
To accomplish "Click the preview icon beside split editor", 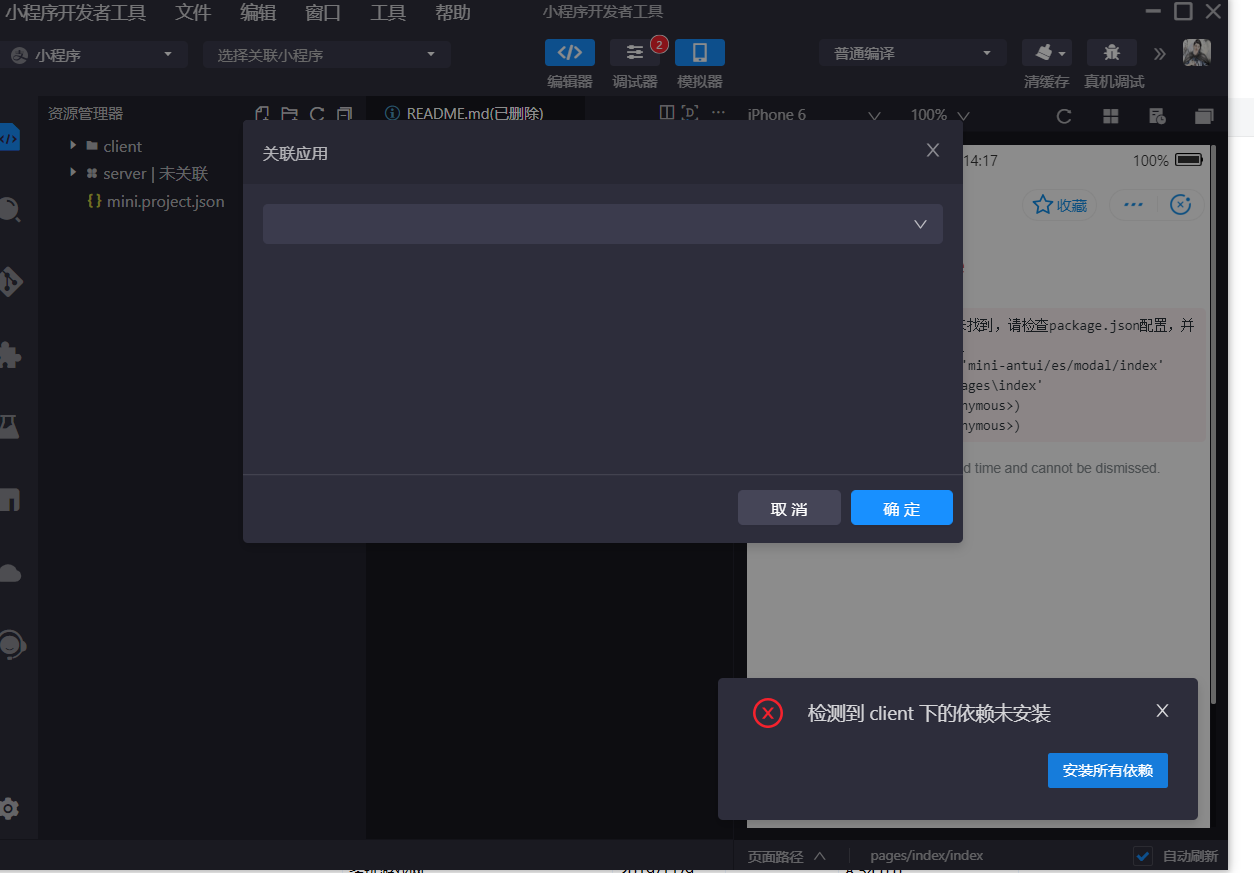I will pyautogui.click(x=690, y=113).
